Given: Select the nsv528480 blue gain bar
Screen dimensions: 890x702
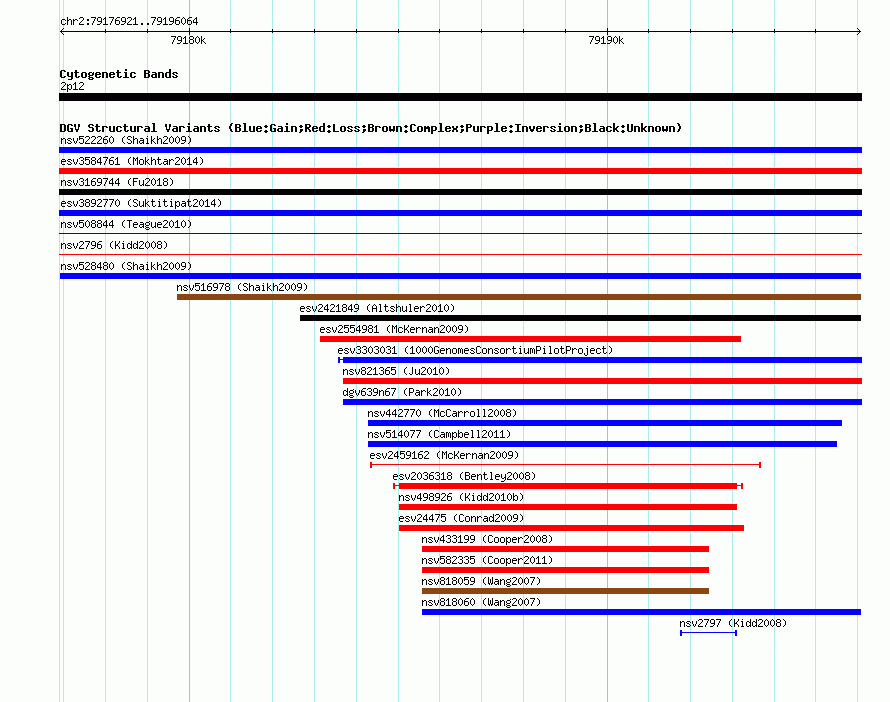Looking at the screenshot, I should click(x=460, y=276).
